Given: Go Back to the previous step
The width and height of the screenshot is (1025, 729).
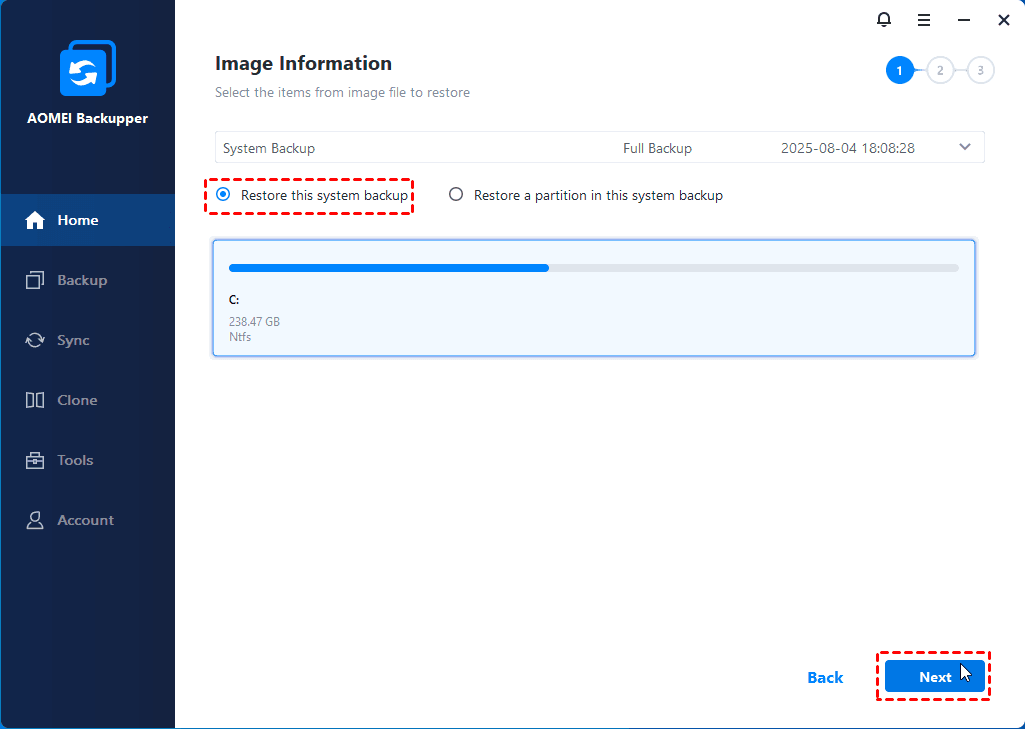Looking at the screenshot, I should 825,677.
